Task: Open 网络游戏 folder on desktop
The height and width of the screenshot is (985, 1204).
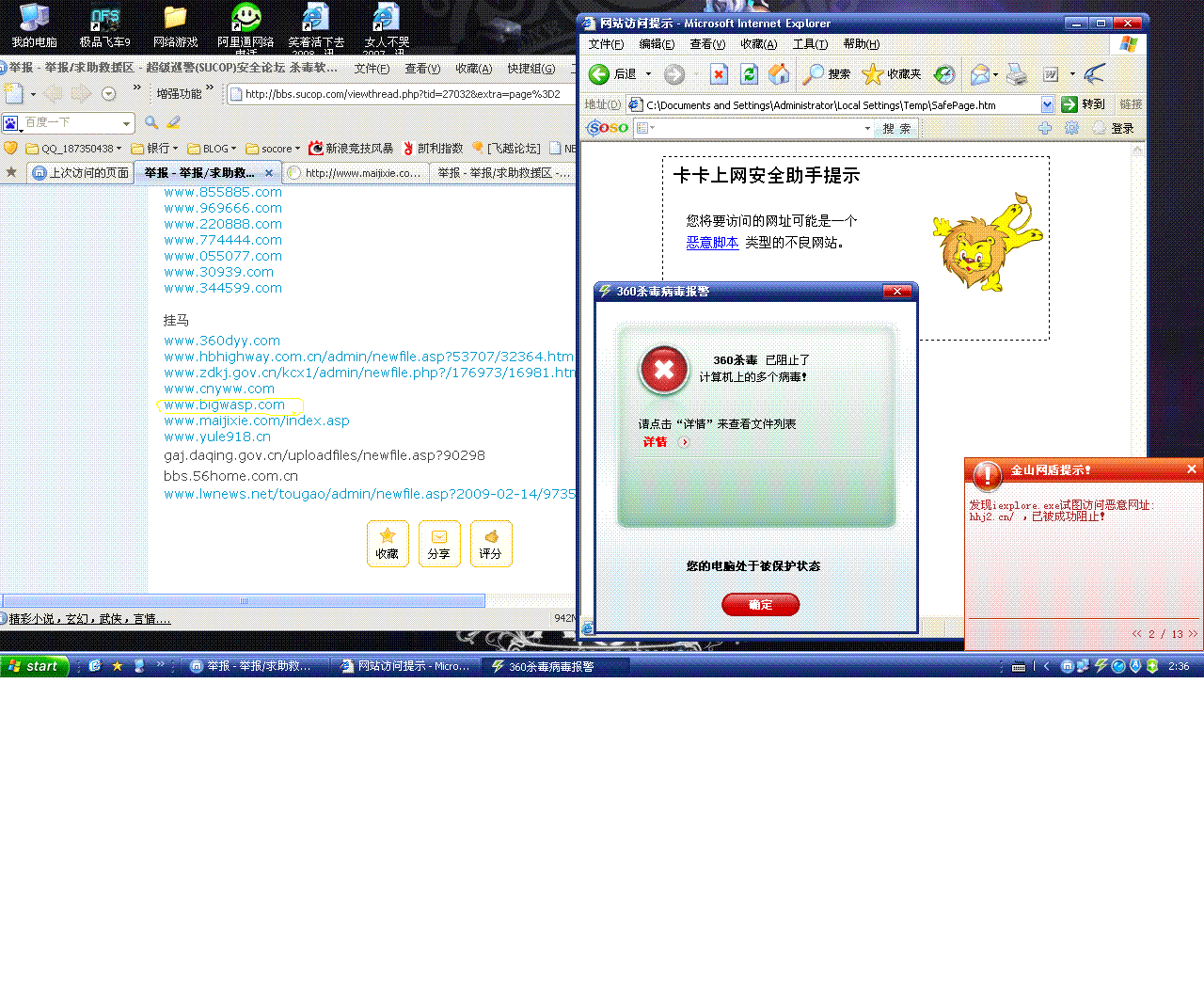Action: click(x=176, y=25)
